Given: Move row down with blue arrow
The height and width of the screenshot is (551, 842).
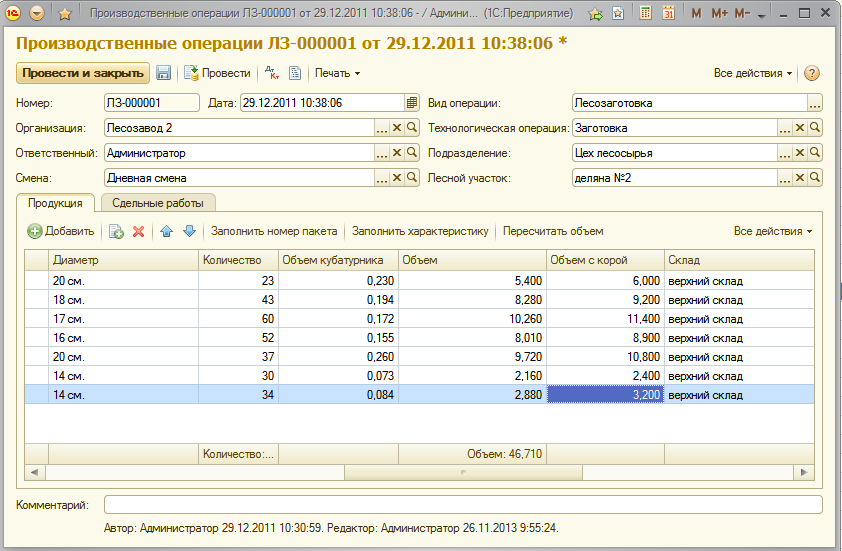Looking at the screenshot, I should pos(190,231).
